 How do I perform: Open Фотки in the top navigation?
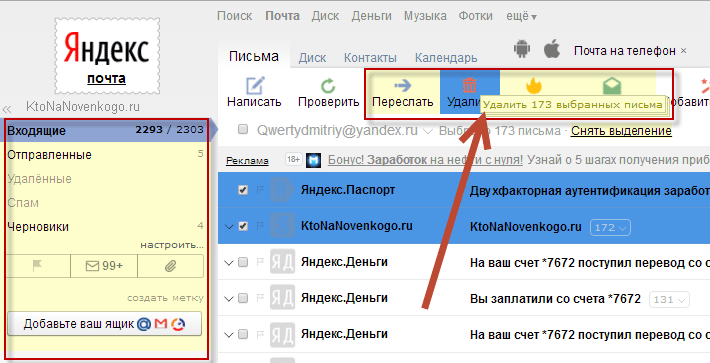click(476, 16)
